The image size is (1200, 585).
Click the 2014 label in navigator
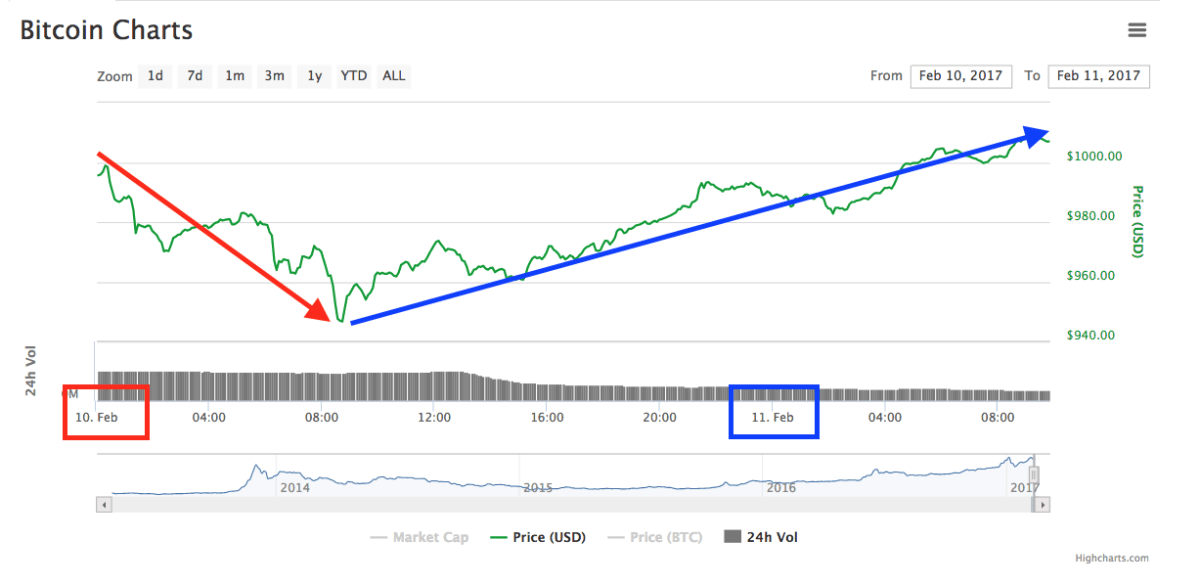coord(295,488)
